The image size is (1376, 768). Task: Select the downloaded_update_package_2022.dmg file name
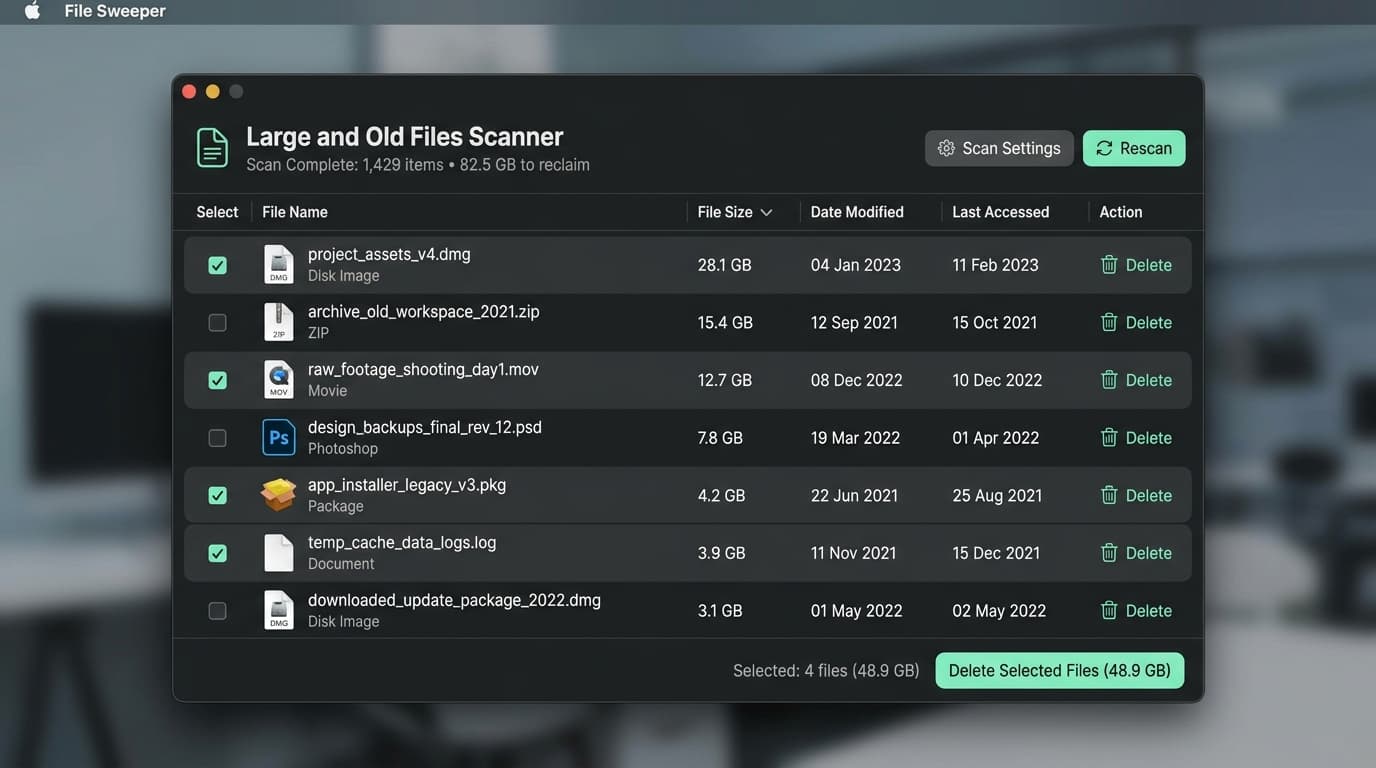pos(454,600)
